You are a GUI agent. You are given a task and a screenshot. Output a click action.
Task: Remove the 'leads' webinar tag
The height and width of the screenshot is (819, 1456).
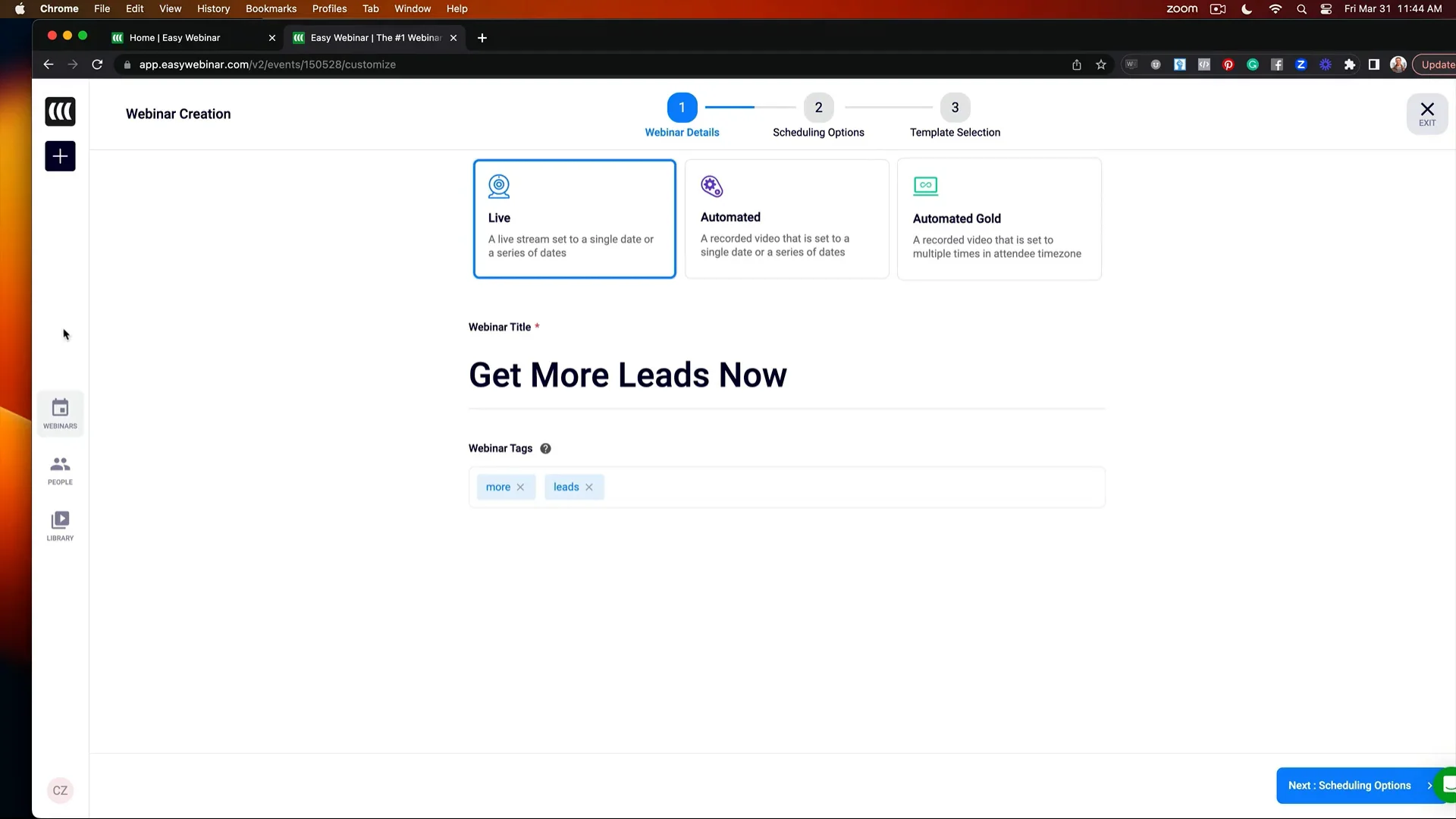coord(589,487)
